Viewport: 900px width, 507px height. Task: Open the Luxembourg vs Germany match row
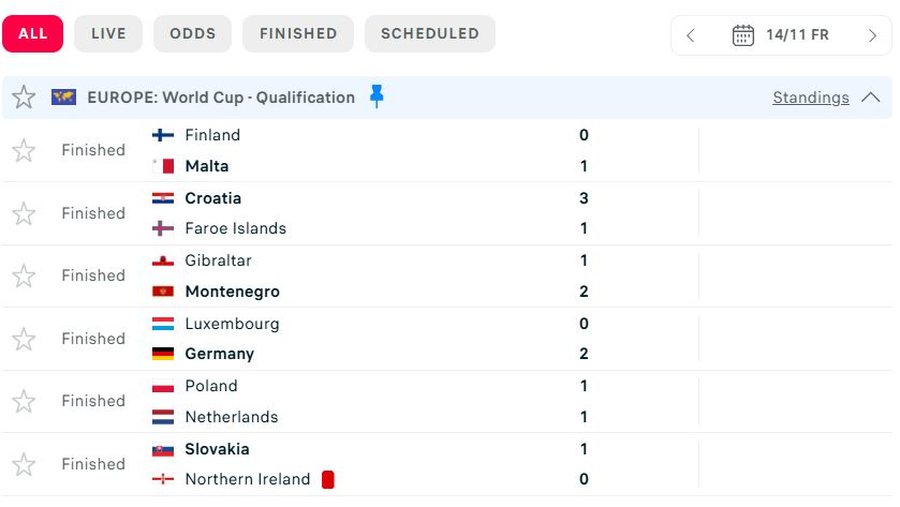[x=400, y=339]
